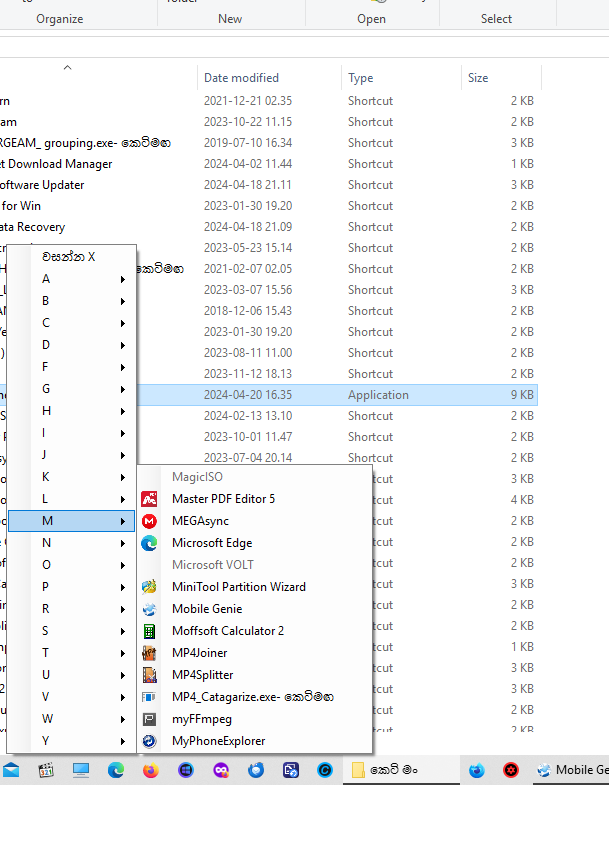Click the 9 KB size cell

tap(522, 395)
